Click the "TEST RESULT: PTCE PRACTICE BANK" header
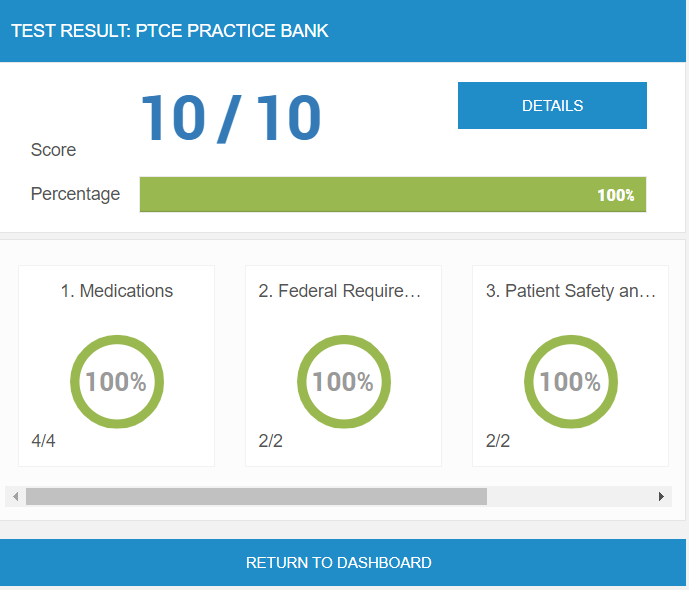Screen dimensions: 689x590 (170, 31)
